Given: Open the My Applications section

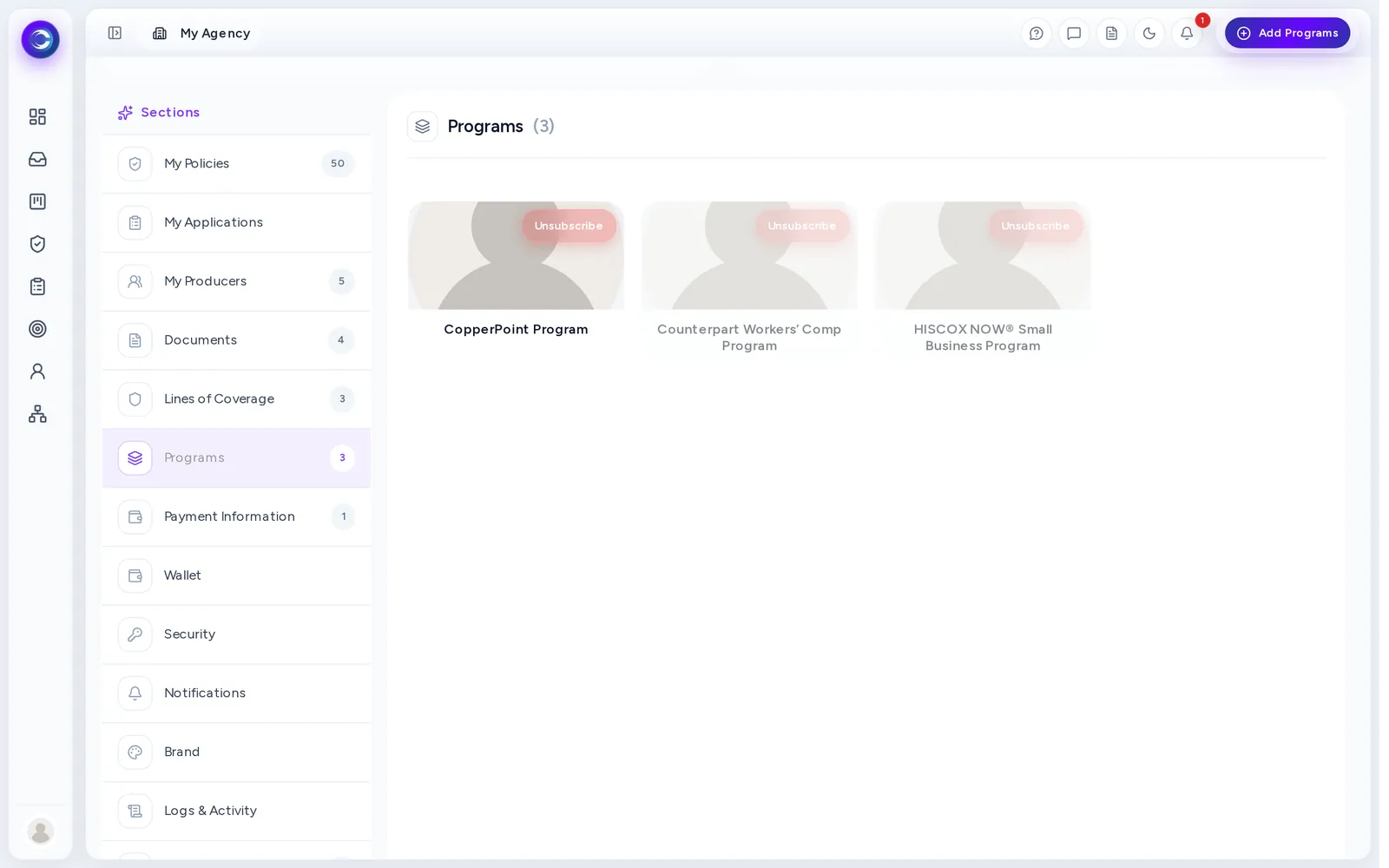Looking at the screenshot, I should (236, 222).
